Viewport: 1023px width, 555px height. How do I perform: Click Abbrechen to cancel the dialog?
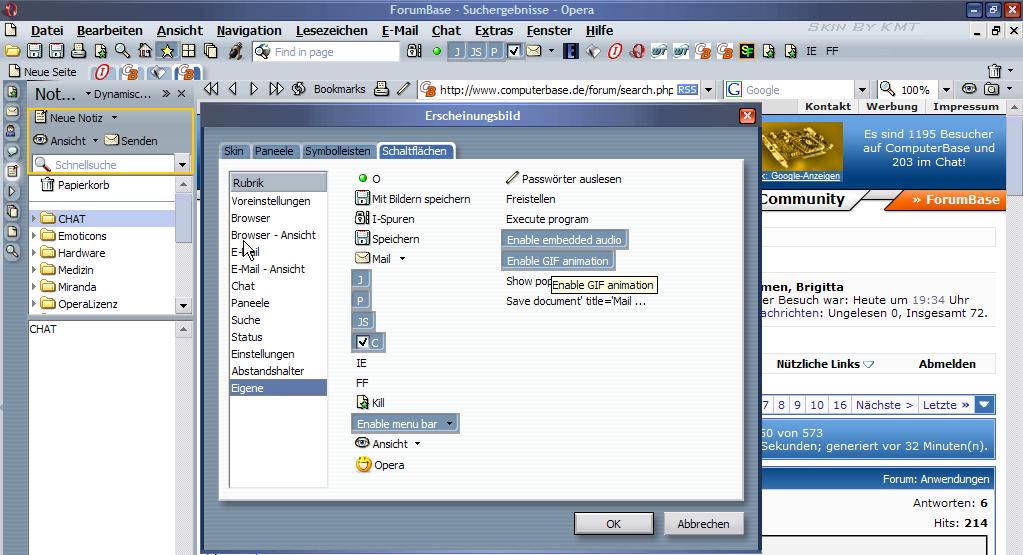703,524
